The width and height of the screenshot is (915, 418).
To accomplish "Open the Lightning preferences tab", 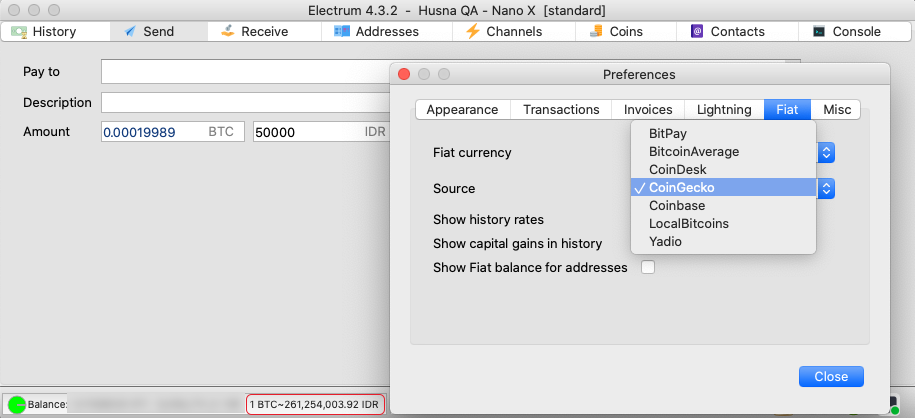I will coord(724,110).
